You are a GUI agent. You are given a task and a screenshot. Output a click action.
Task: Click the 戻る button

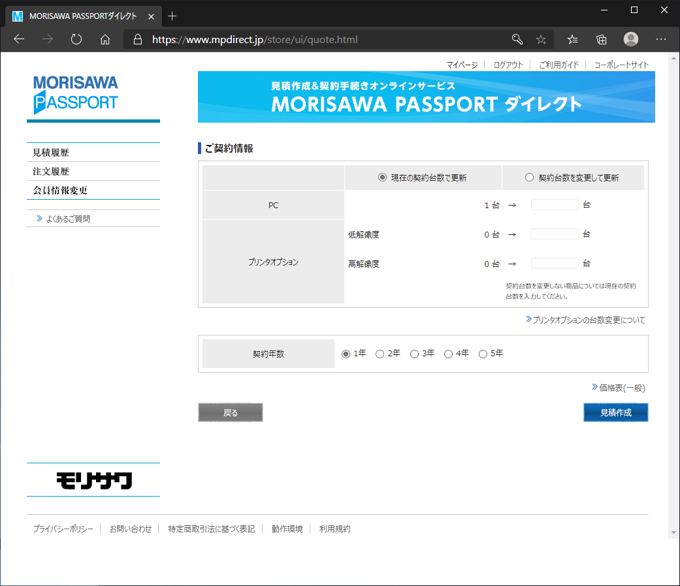(230, 412)
